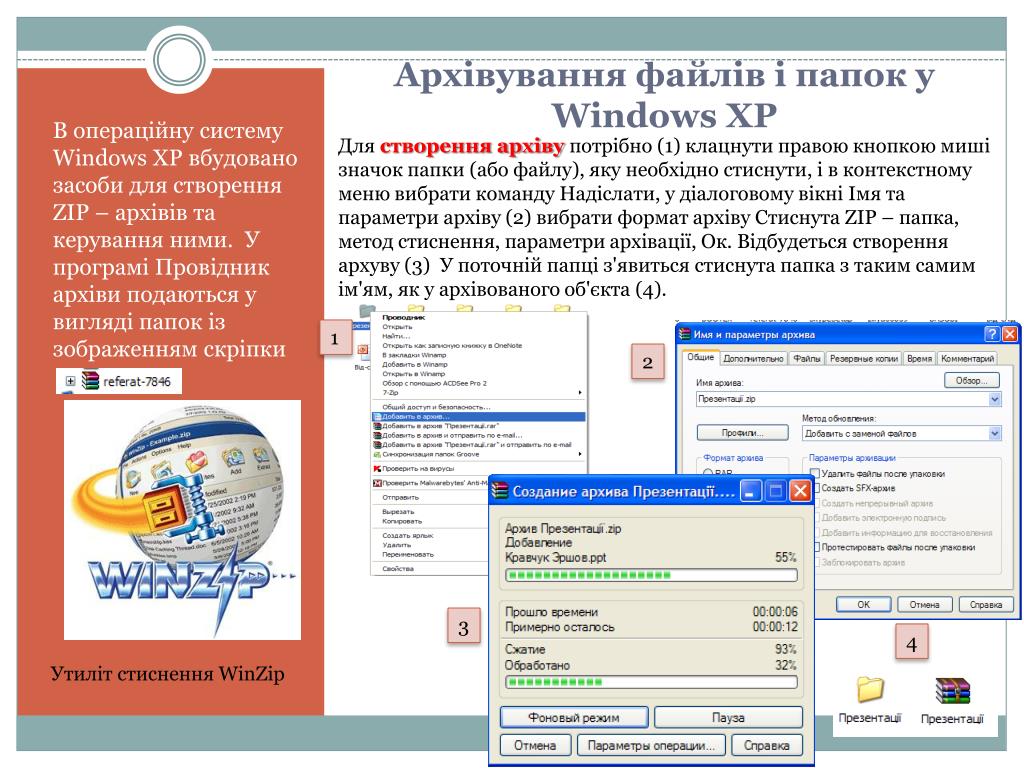The height and width of the screenshot is (768, 1024).
Task: Click the WinRAR icon next to referat-7846
Action: click(90, 381)
